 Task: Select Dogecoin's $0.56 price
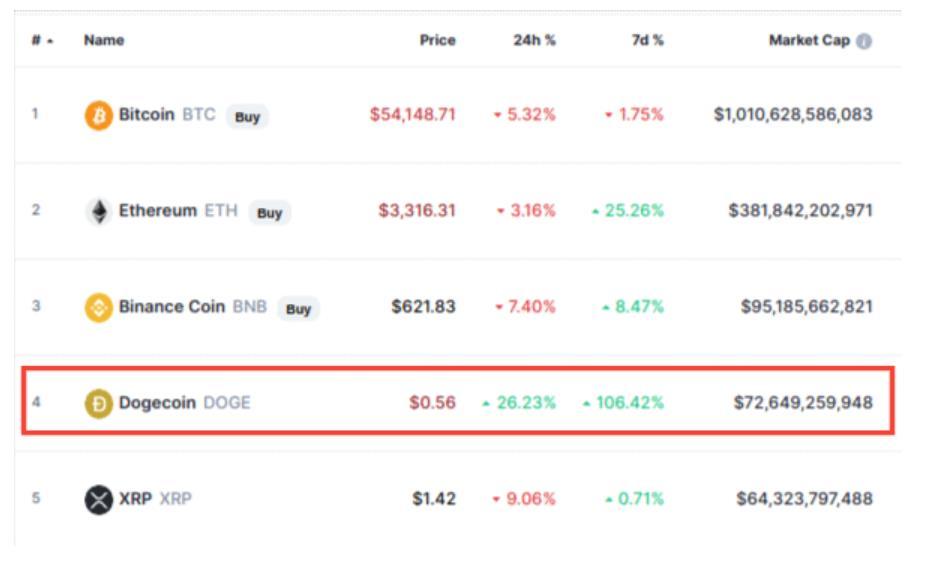click(432, 403)
